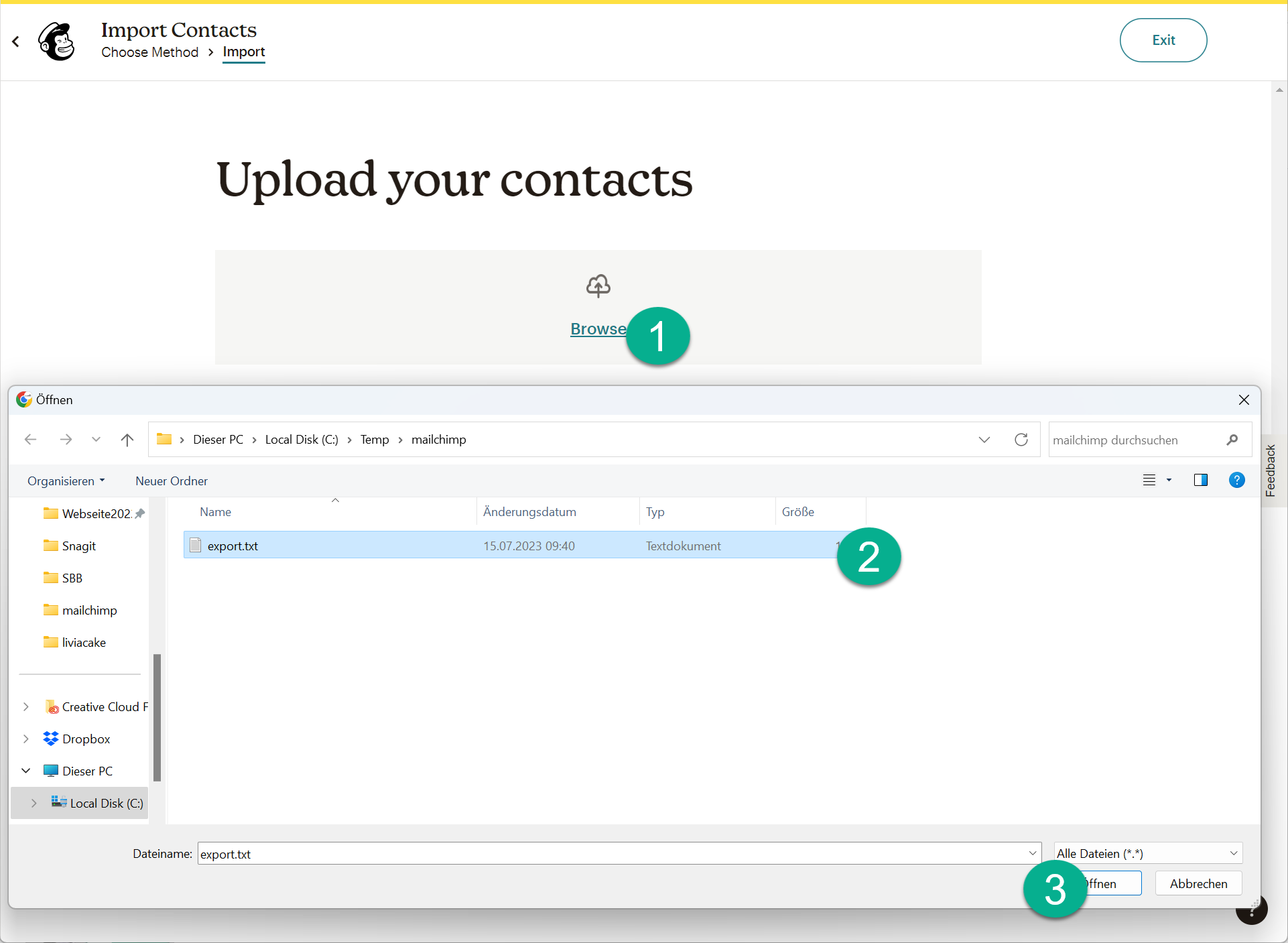Click the cloud upload icon
Image resolution: width=1288 pixels, height=943 pixels.
click(598, 286)
